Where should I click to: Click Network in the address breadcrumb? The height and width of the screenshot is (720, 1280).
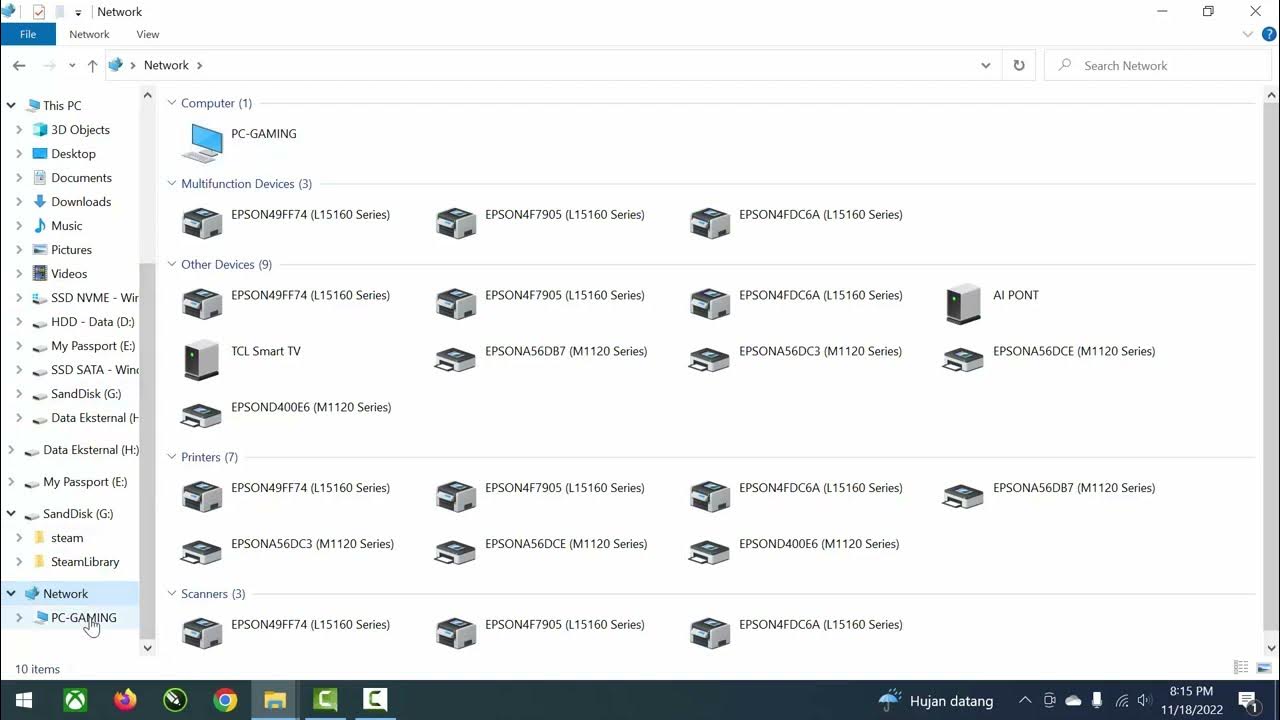(166, 65)
